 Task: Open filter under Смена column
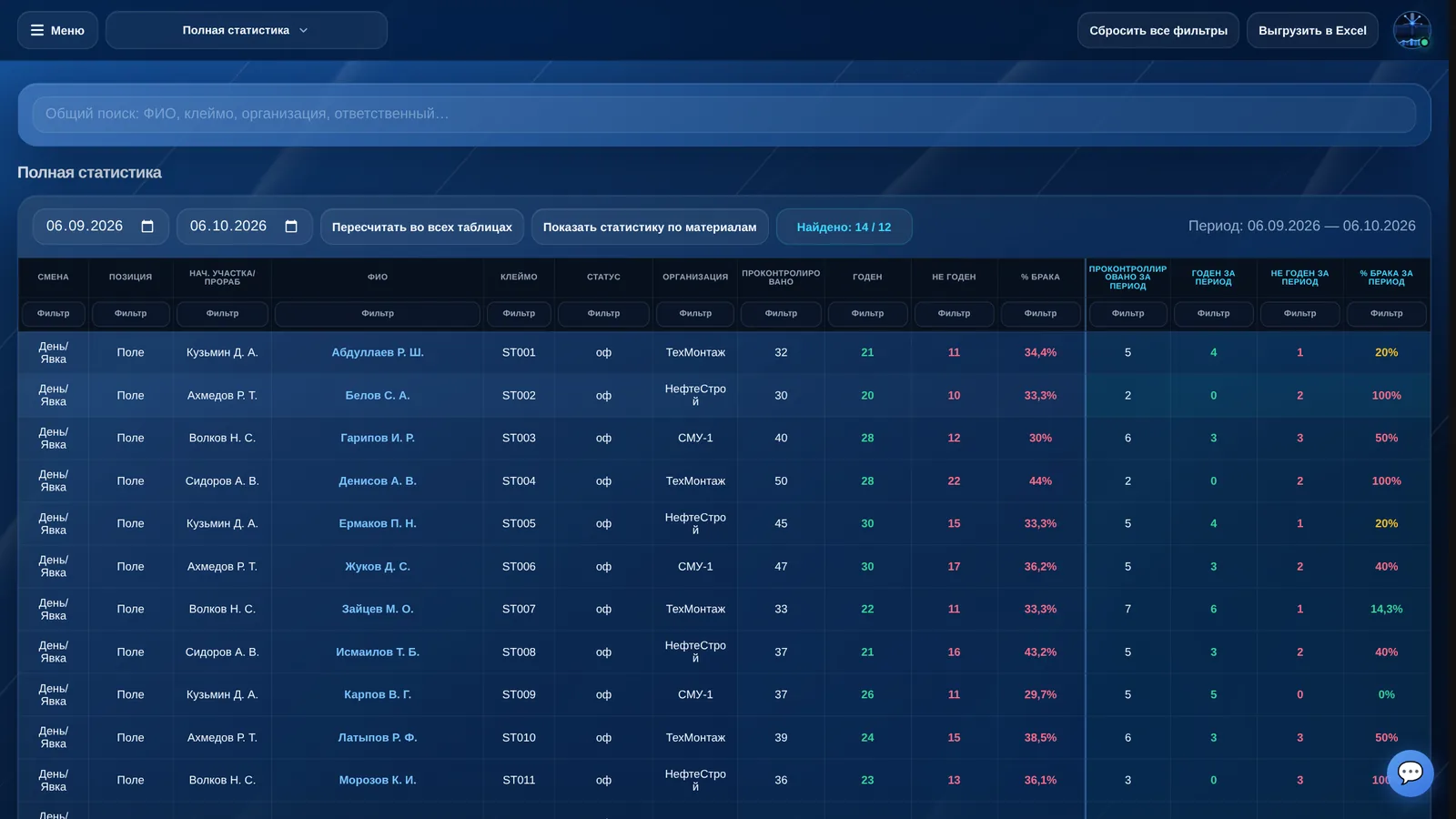click(53, 313)
